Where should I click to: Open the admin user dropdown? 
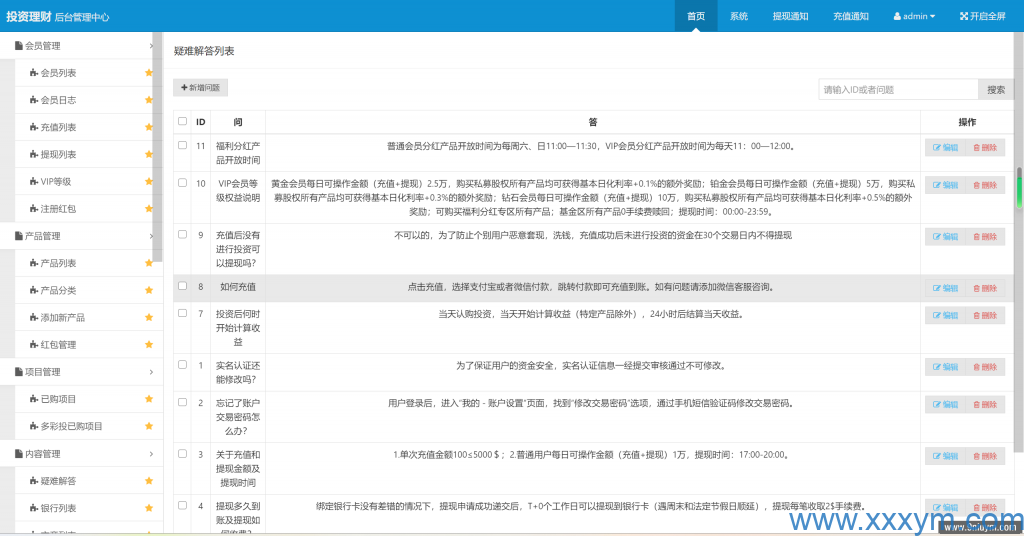click(x=914, y=16)
